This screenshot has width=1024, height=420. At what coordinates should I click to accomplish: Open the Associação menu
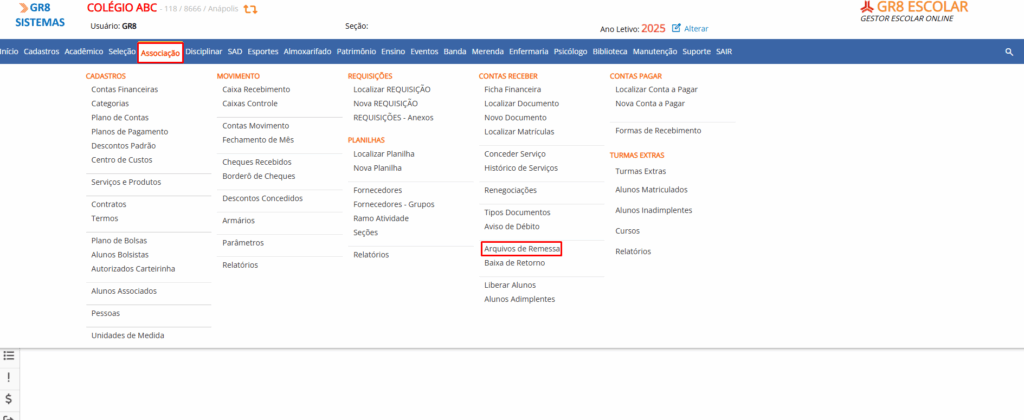(x=160, y=52)
